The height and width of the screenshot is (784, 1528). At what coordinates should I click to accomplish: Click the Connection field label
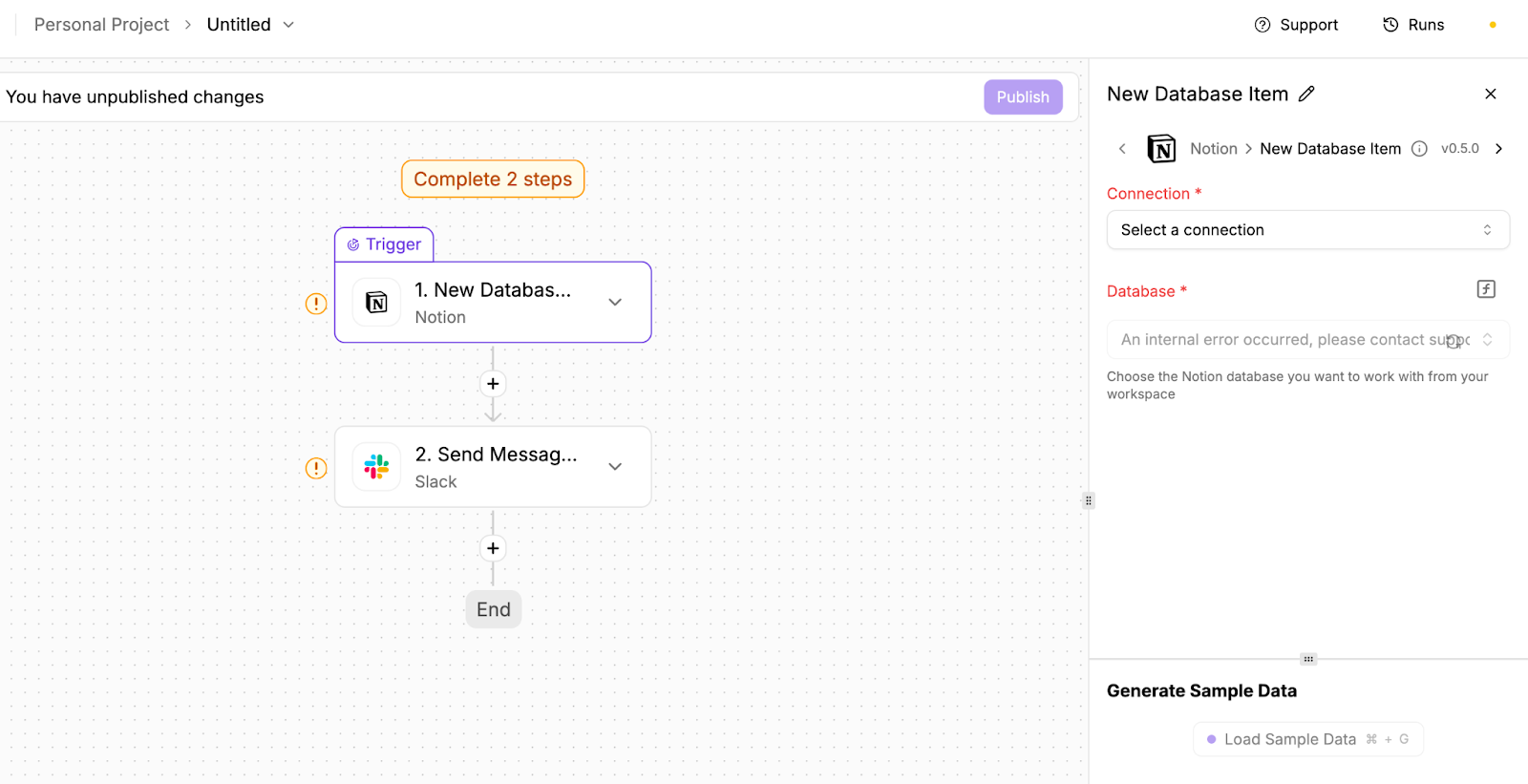(1154, 194)
